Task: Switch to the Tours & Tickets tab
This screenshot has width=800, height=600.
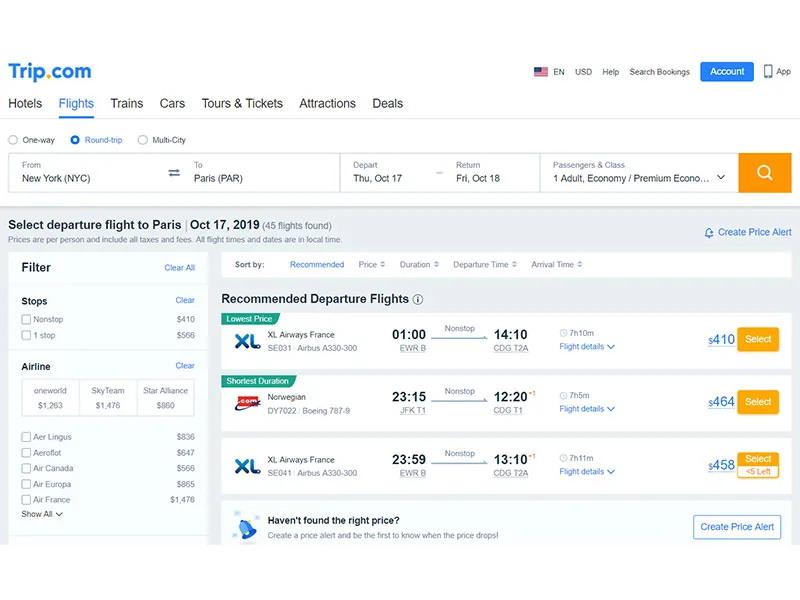Action: [x=242, y=104]
